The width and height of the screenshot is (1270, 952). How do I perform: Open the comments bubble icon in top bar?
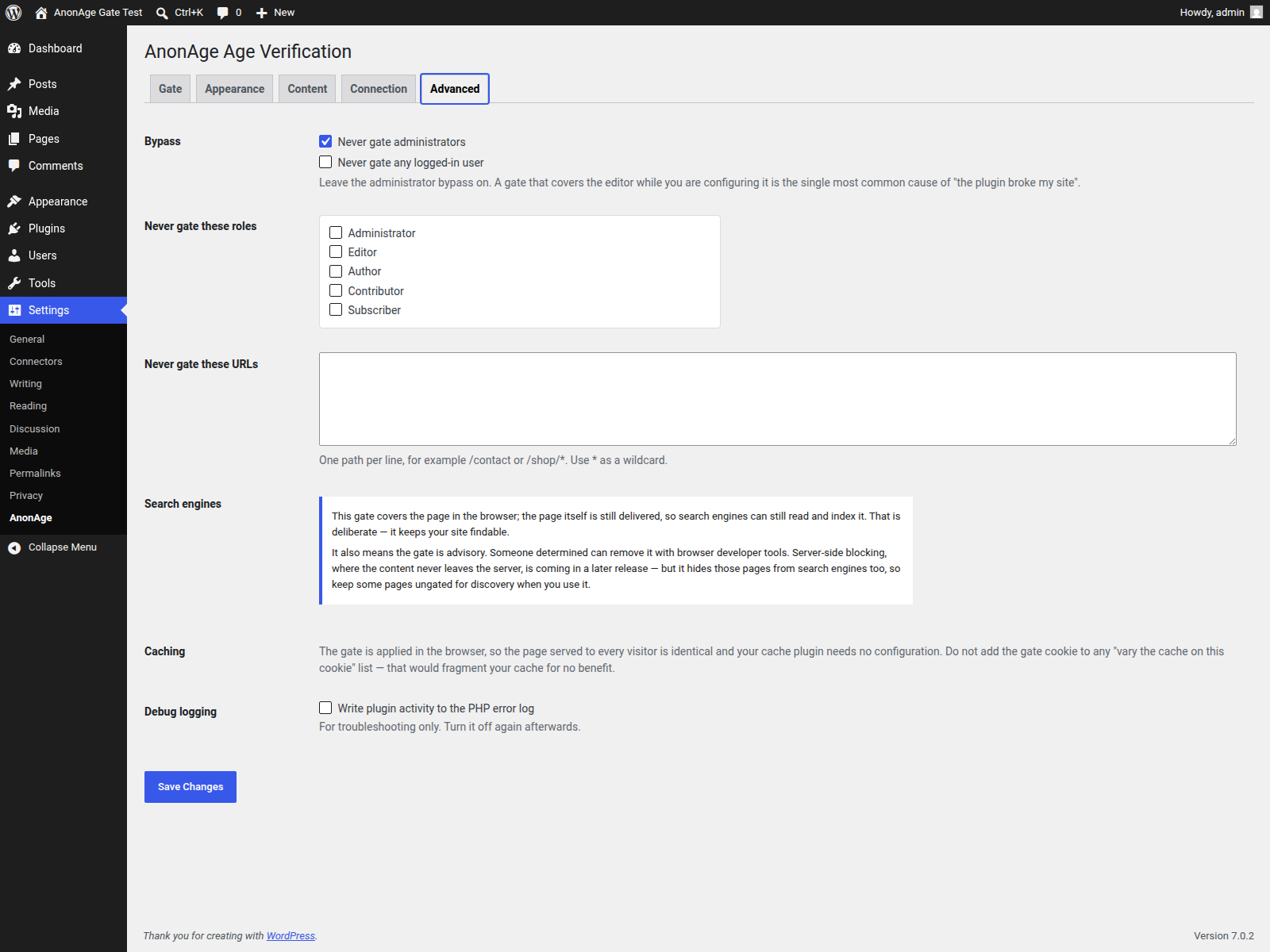222,13
